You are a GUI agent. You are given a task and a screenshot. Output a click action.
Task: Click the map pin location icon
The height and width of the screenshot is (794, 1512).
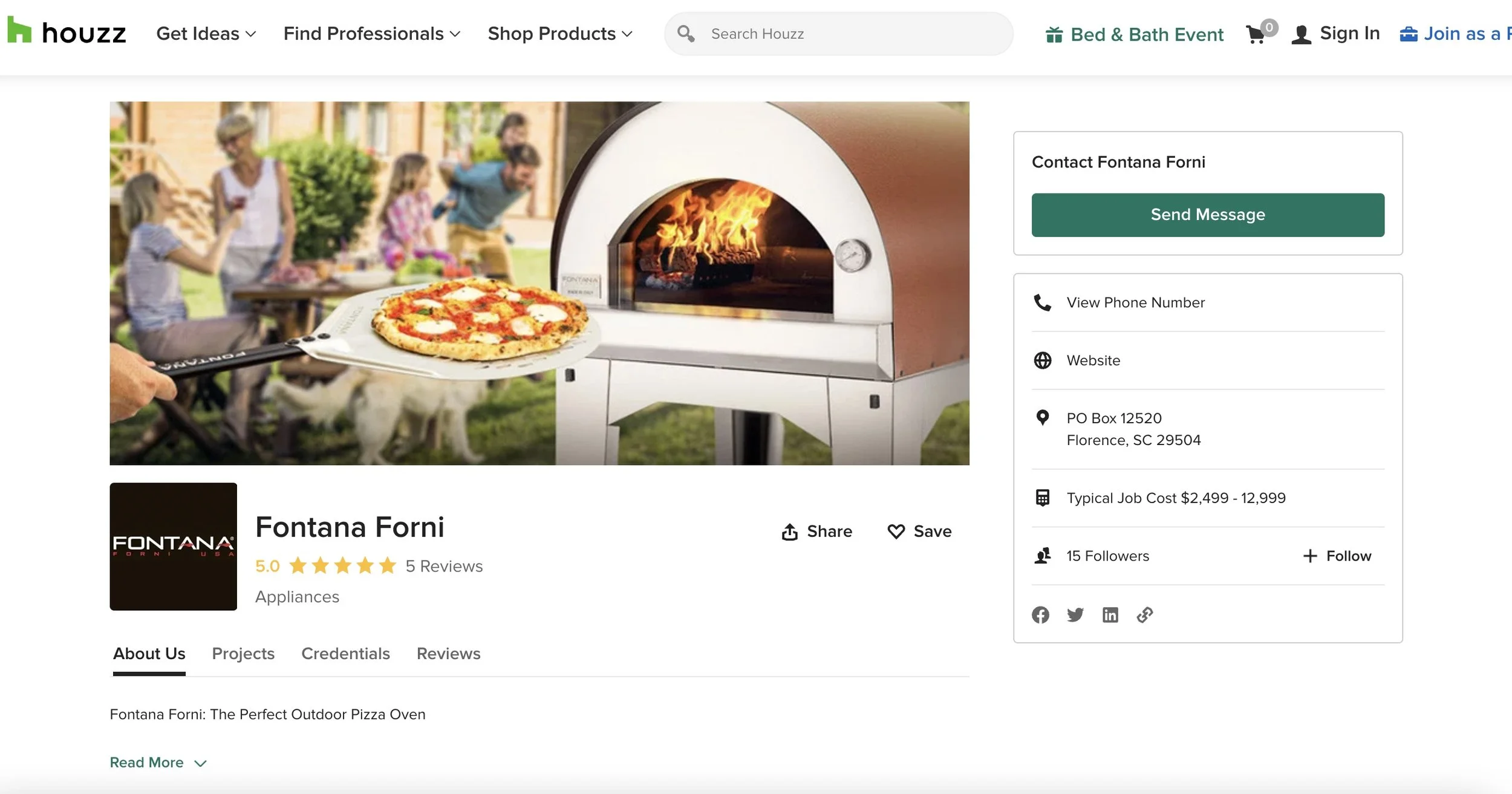(x=1042, y=418)
